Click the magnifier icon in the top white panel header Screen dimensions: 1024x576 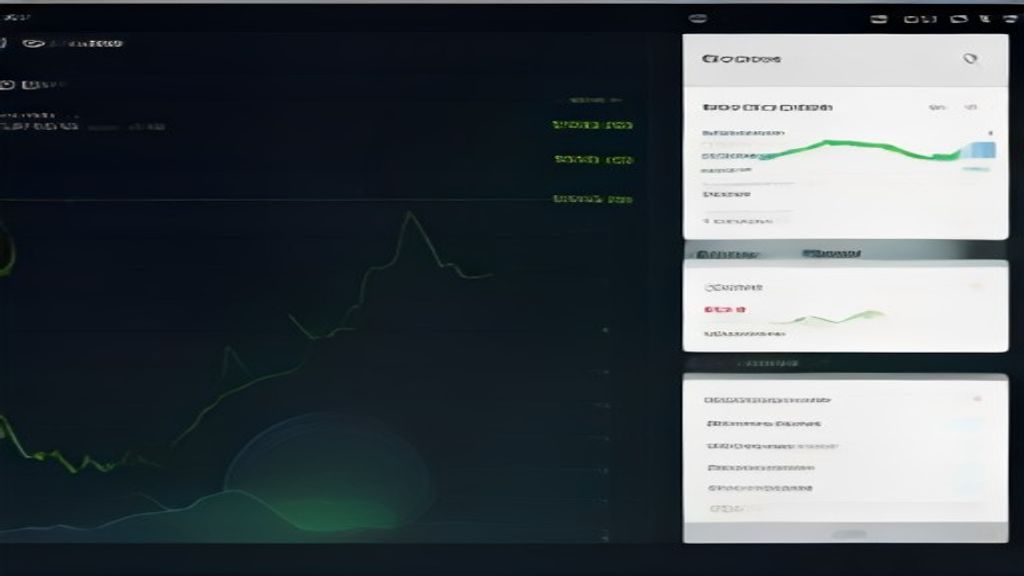tap(970, 59)
